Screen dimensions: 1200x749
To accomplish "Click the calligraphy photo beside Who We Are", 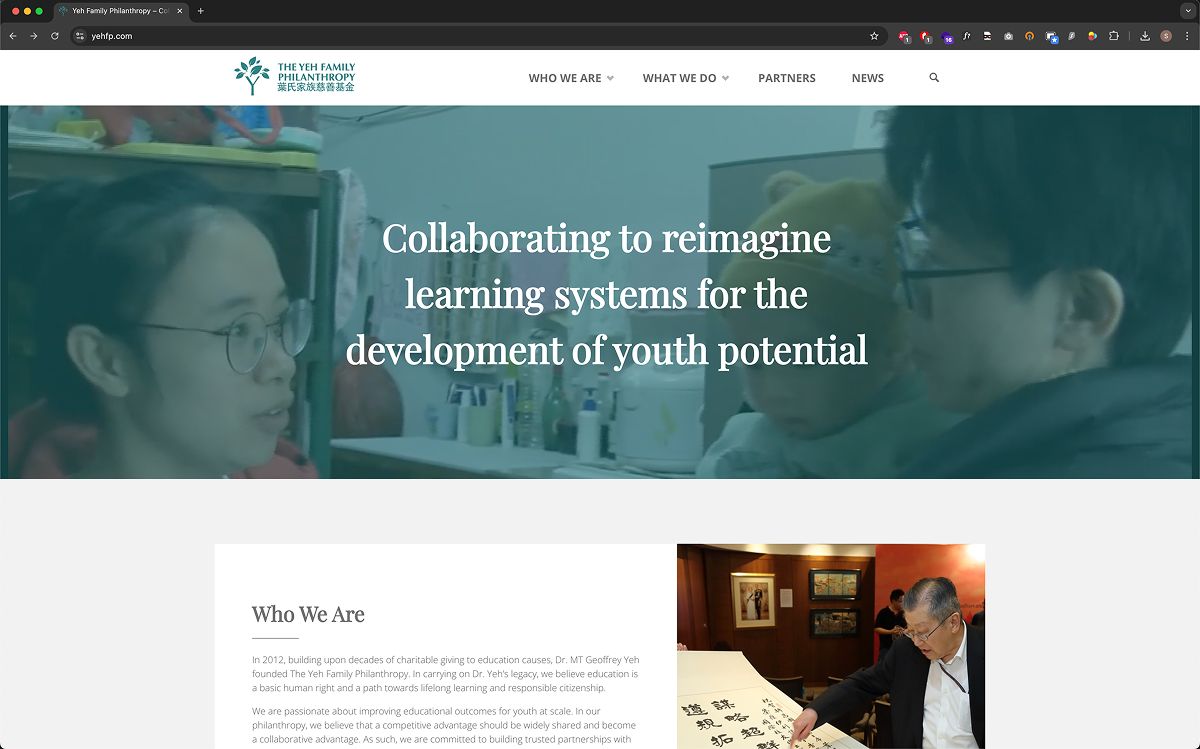I will (x=831, y=646).
